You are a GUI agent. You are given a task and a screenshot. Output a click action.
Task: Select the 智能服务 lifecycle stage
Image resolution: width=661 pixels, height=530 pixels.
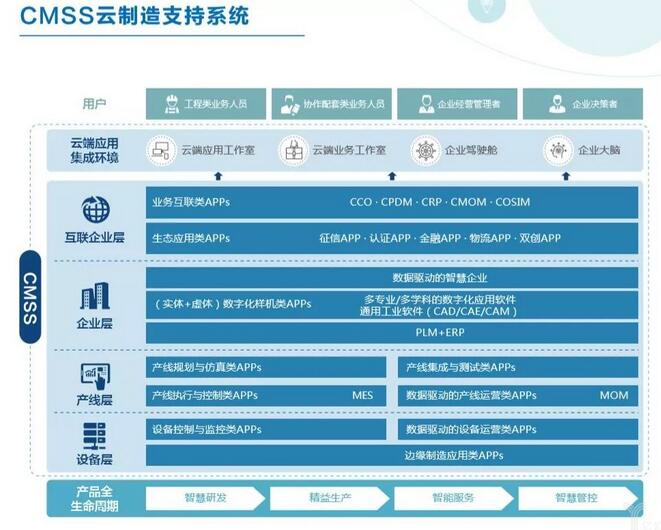click(454, 498)
